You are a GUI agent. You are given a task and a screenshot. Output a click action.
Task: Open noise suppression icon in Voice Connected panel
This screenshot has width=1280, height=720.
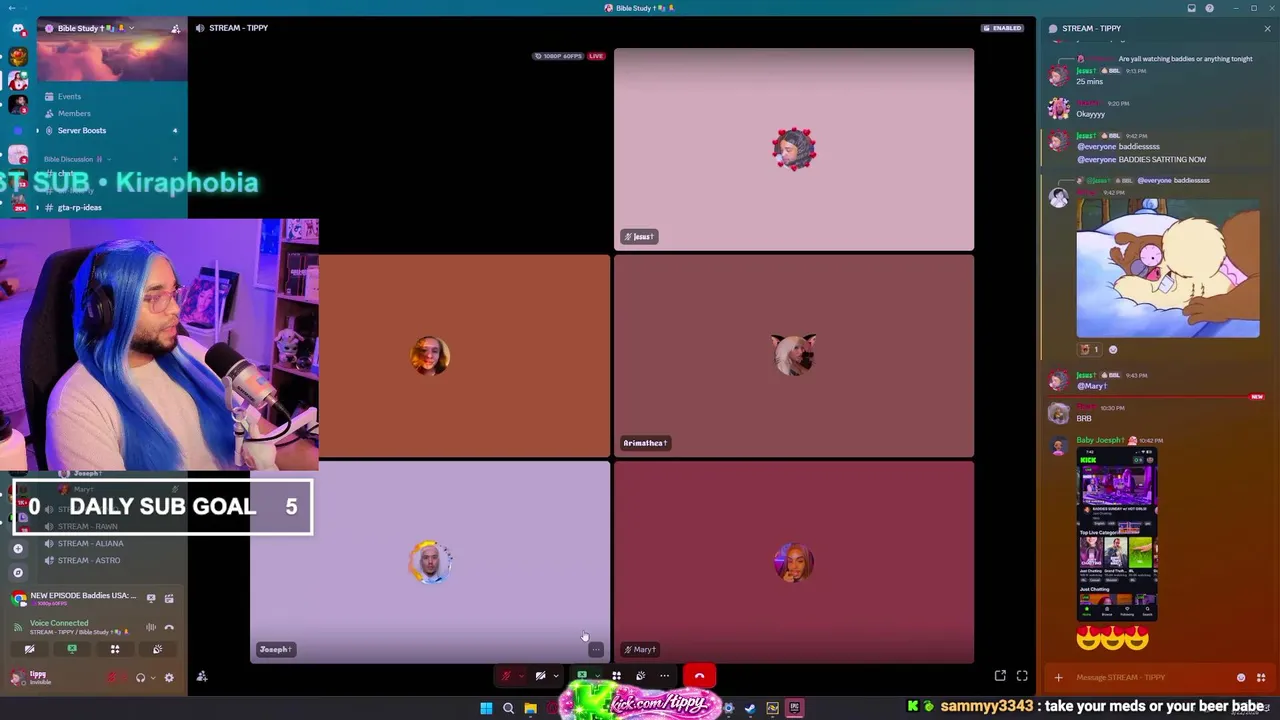pyautogui.click(x=151, y=627)
